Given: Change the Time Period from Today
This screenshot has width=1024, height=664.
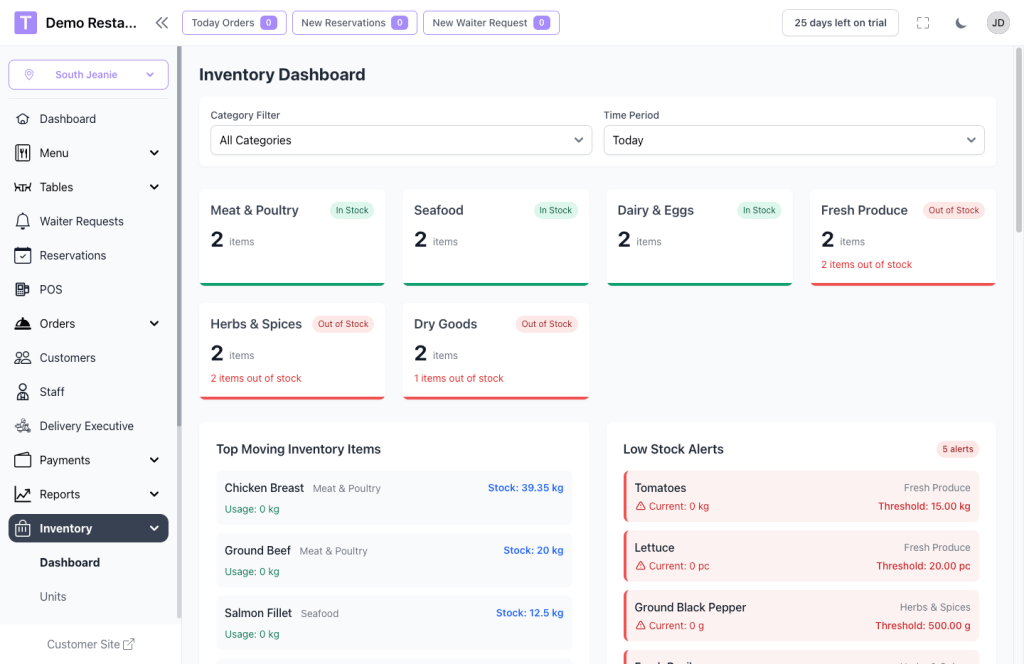Looking at the screenshot, I should [793, 140].
